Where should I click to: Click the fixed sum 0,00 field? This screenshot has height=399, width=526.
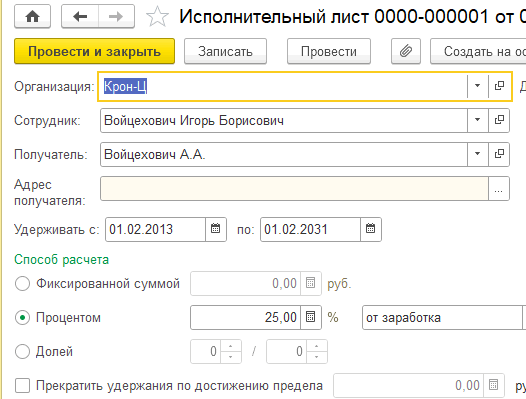246,283
